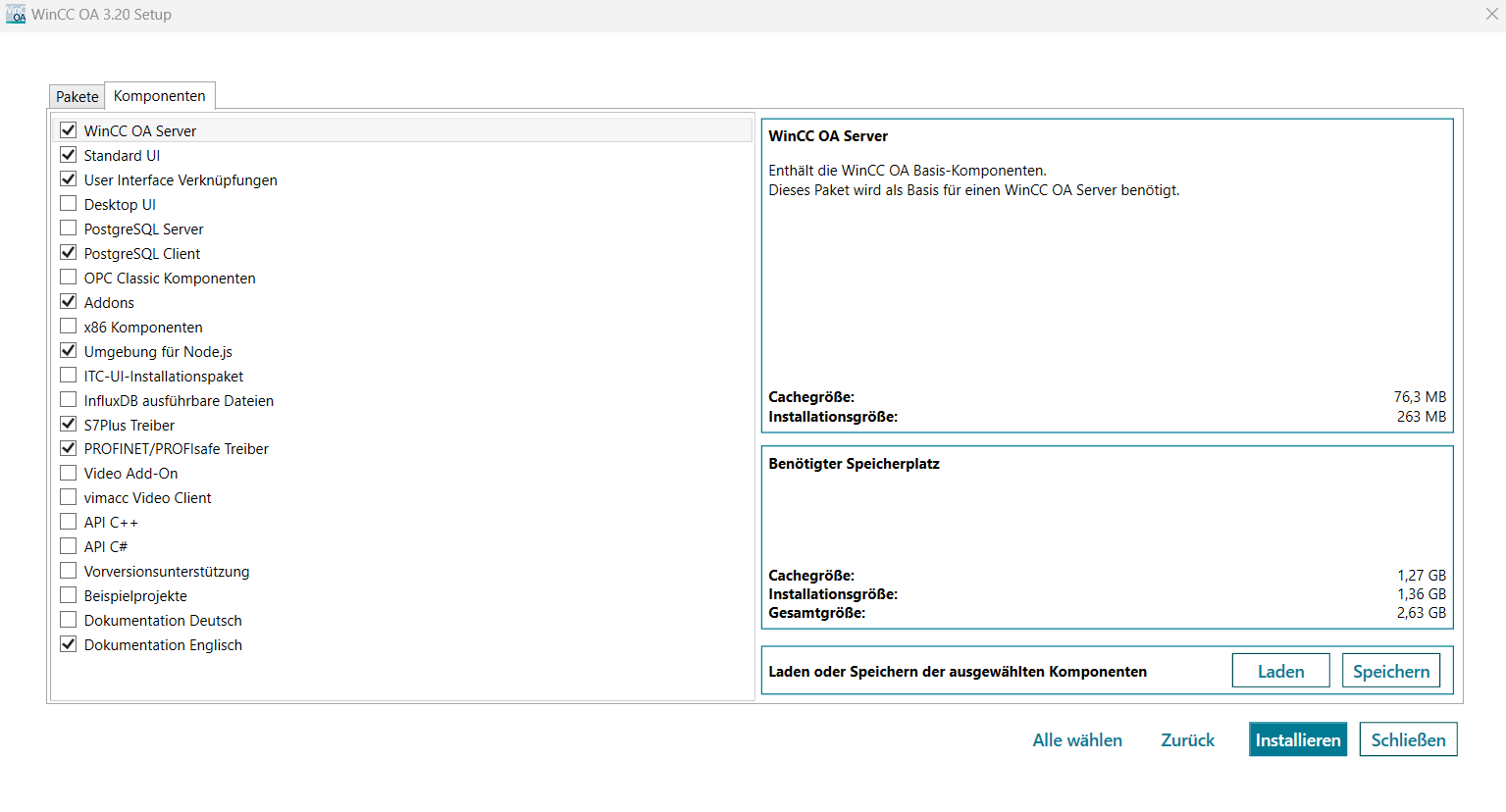Check the Beispielprojekte checkbox
Image resolution: width=1506 pixels, height=812 pixels.
69,594
